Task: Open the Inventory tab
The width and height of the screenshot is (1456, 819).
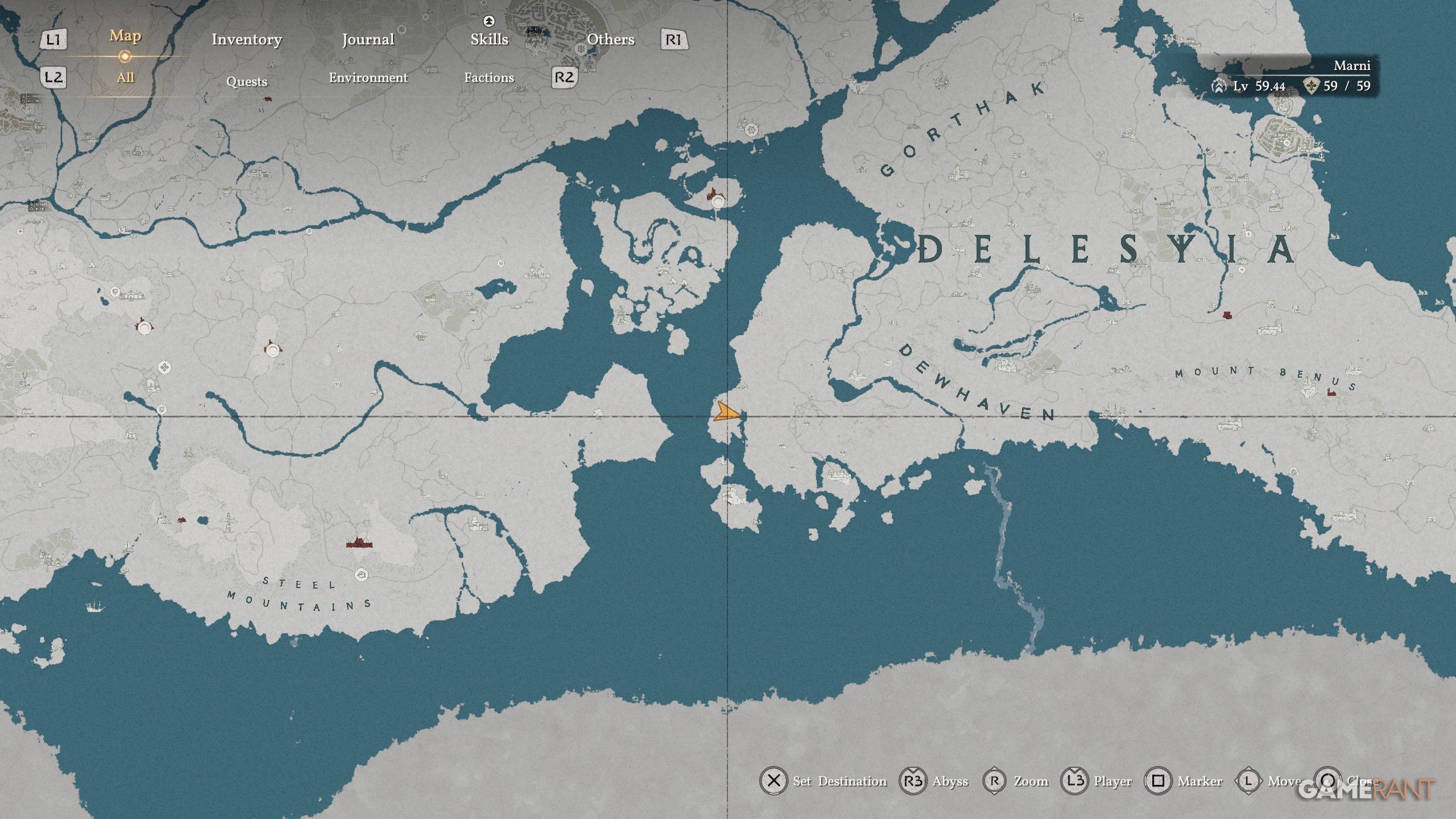Action: tap(246, 39)
